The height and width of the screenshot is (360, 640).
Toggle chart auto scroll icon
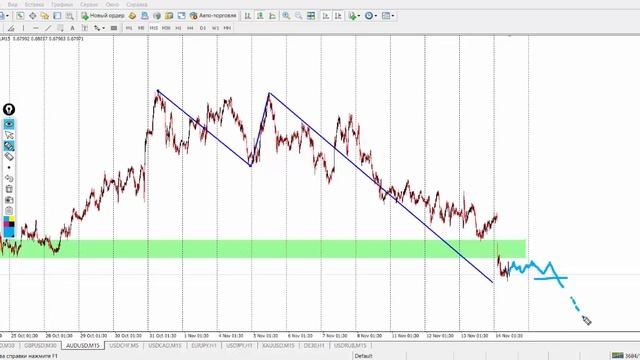326,16
